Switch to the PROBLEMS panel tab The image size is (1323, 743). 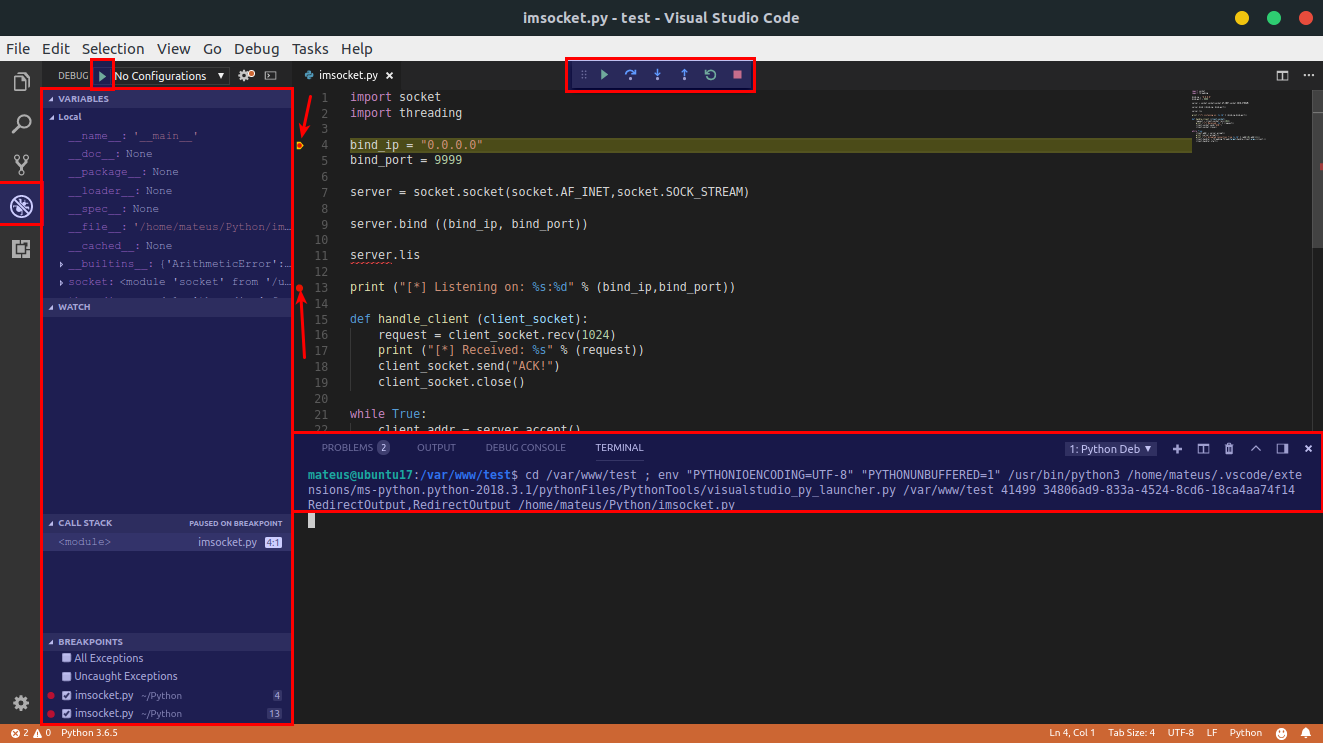(x=355, y=448)
